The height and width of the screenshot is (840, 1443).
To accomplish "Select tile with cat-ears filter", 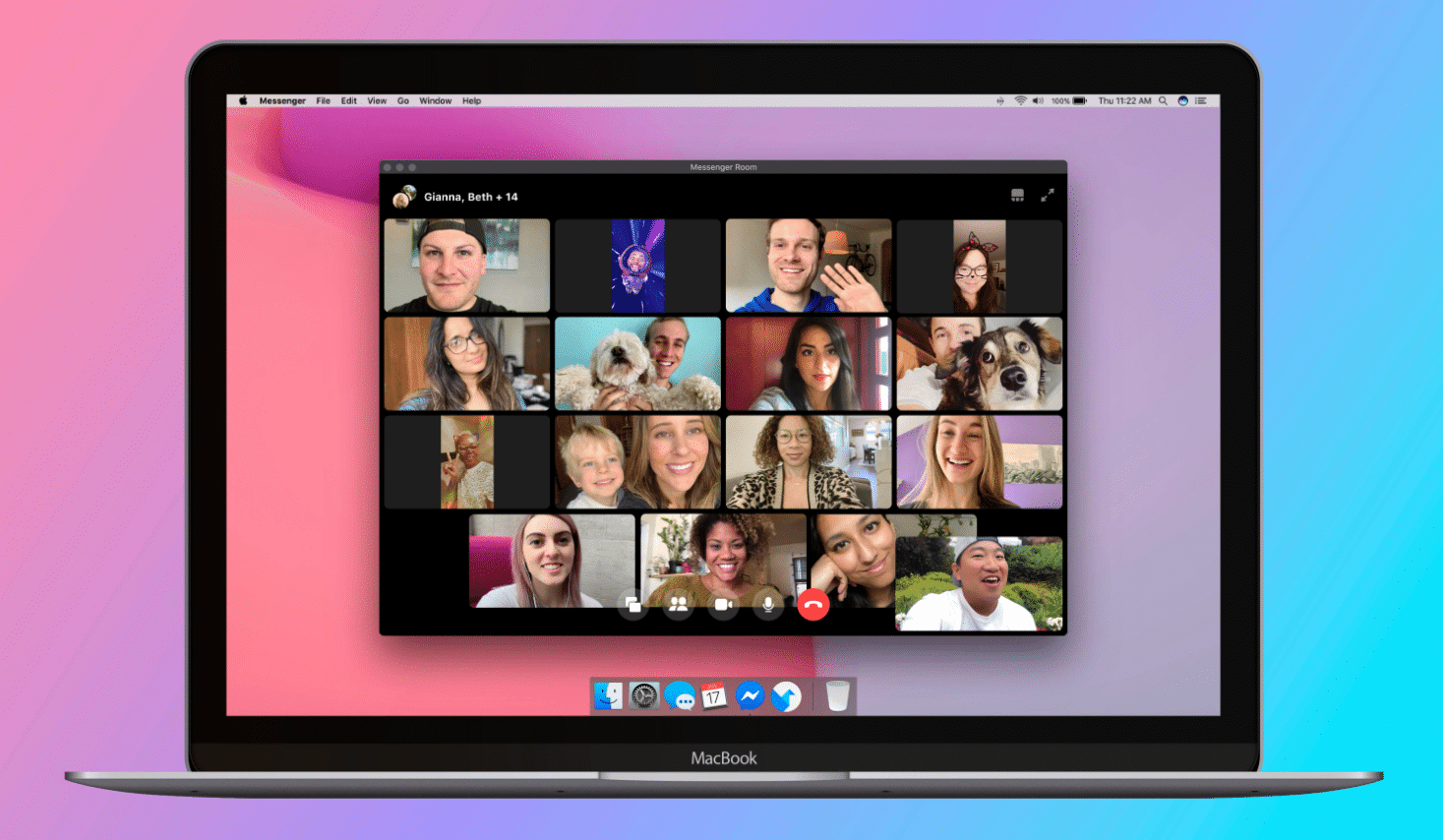I will [x=980, y=266].
